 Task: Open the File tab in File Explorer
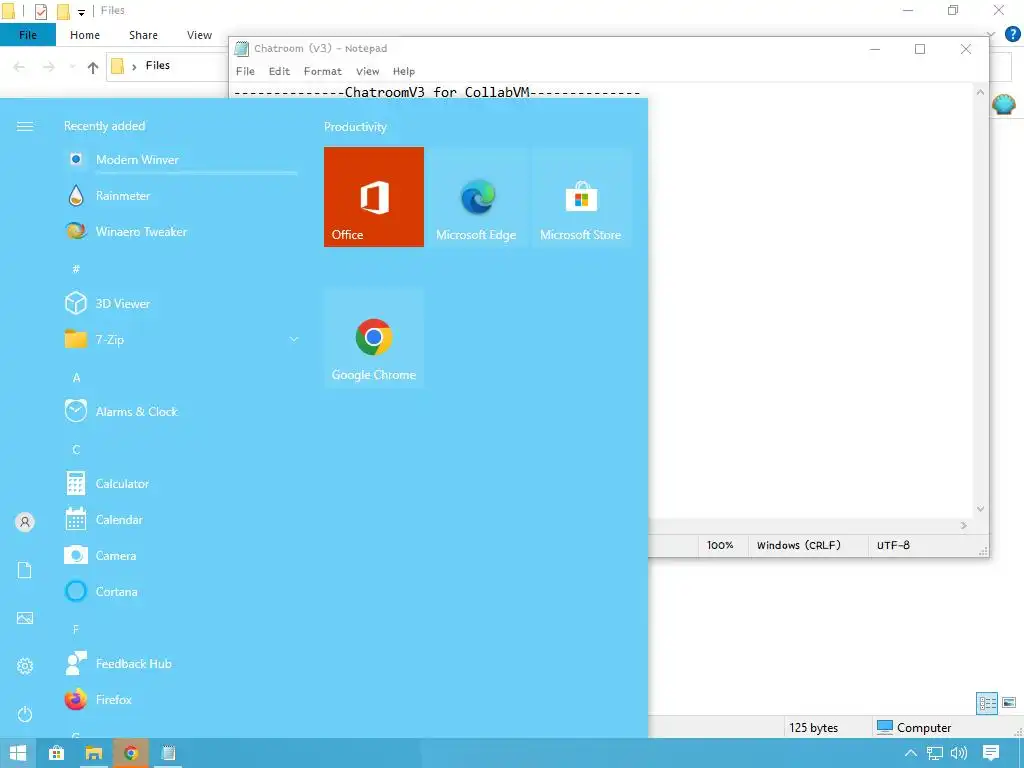pos(27,35)
